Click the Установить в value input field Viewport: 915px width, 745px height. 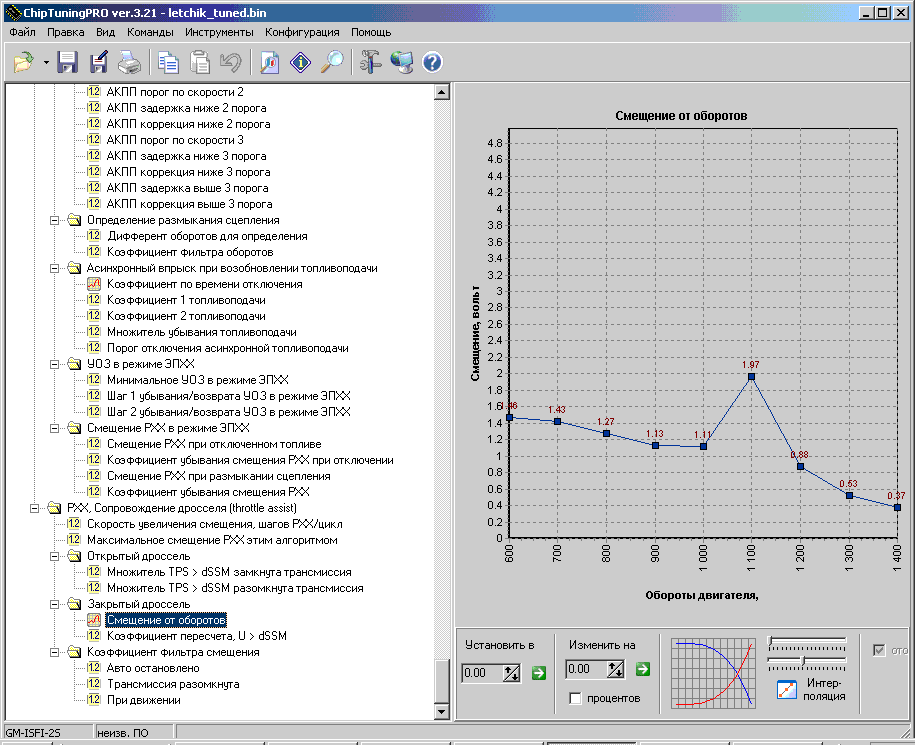(482, 673)
